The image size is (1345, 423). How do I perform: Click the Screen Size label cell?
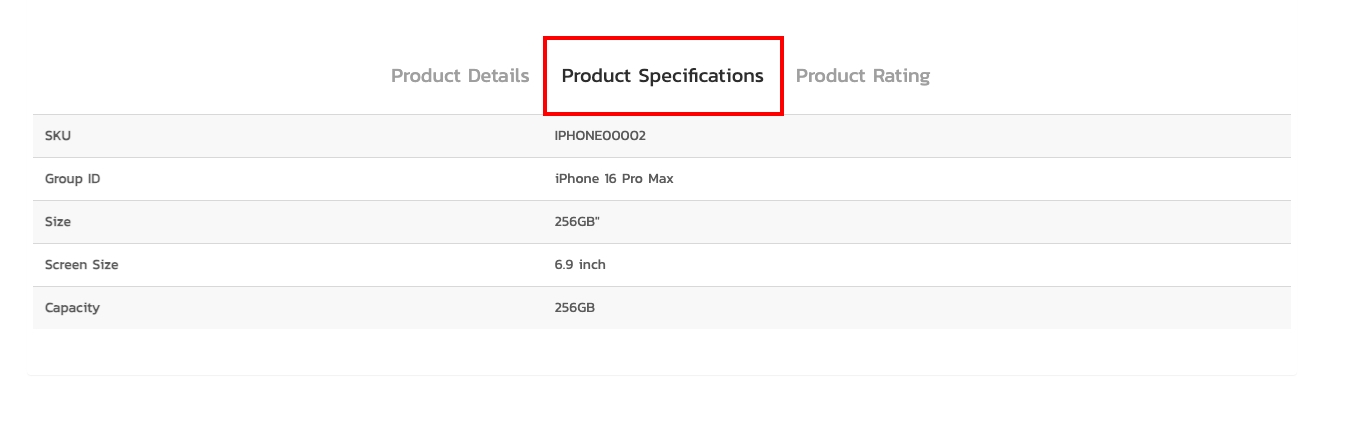[81, 265]
